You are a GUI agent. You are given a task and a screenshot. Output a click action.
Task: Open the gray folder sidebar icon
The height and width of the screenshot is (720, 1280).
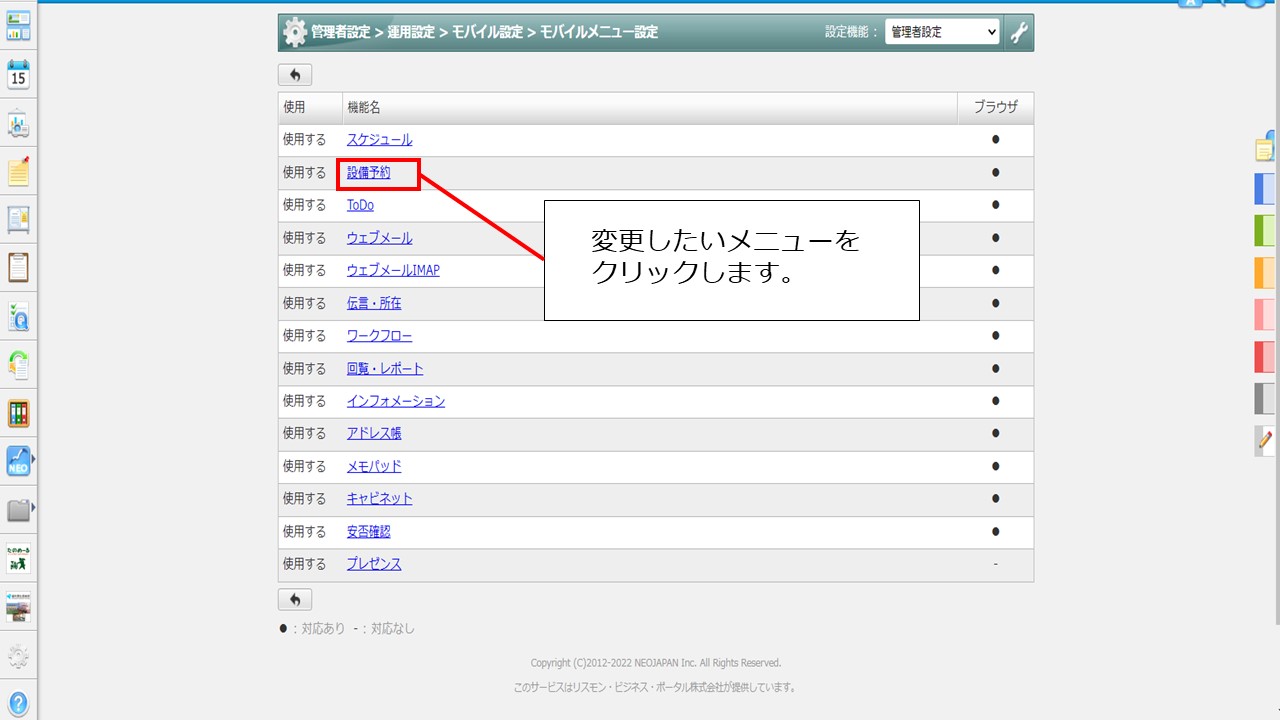(18, 510)
